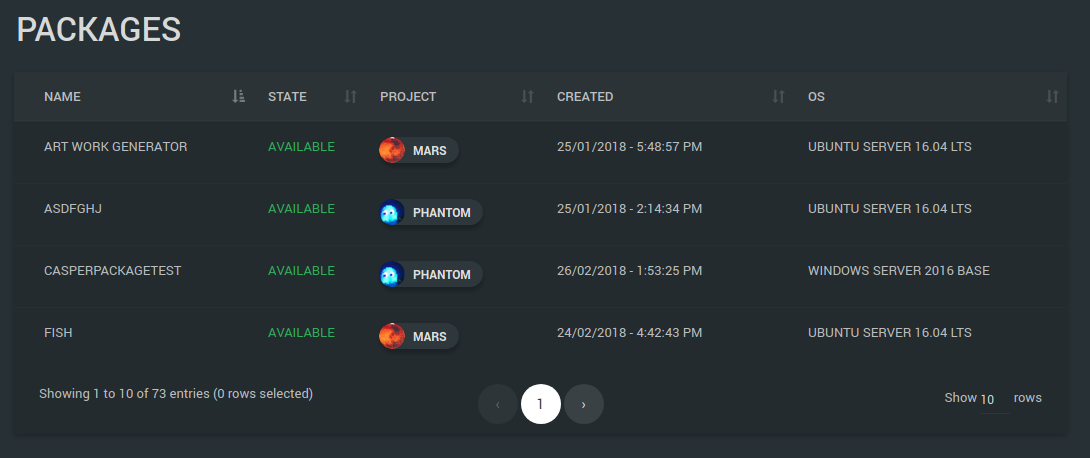Select the FISH package name
Screen dimensions: 1090x458
click(x=58, y=333)
